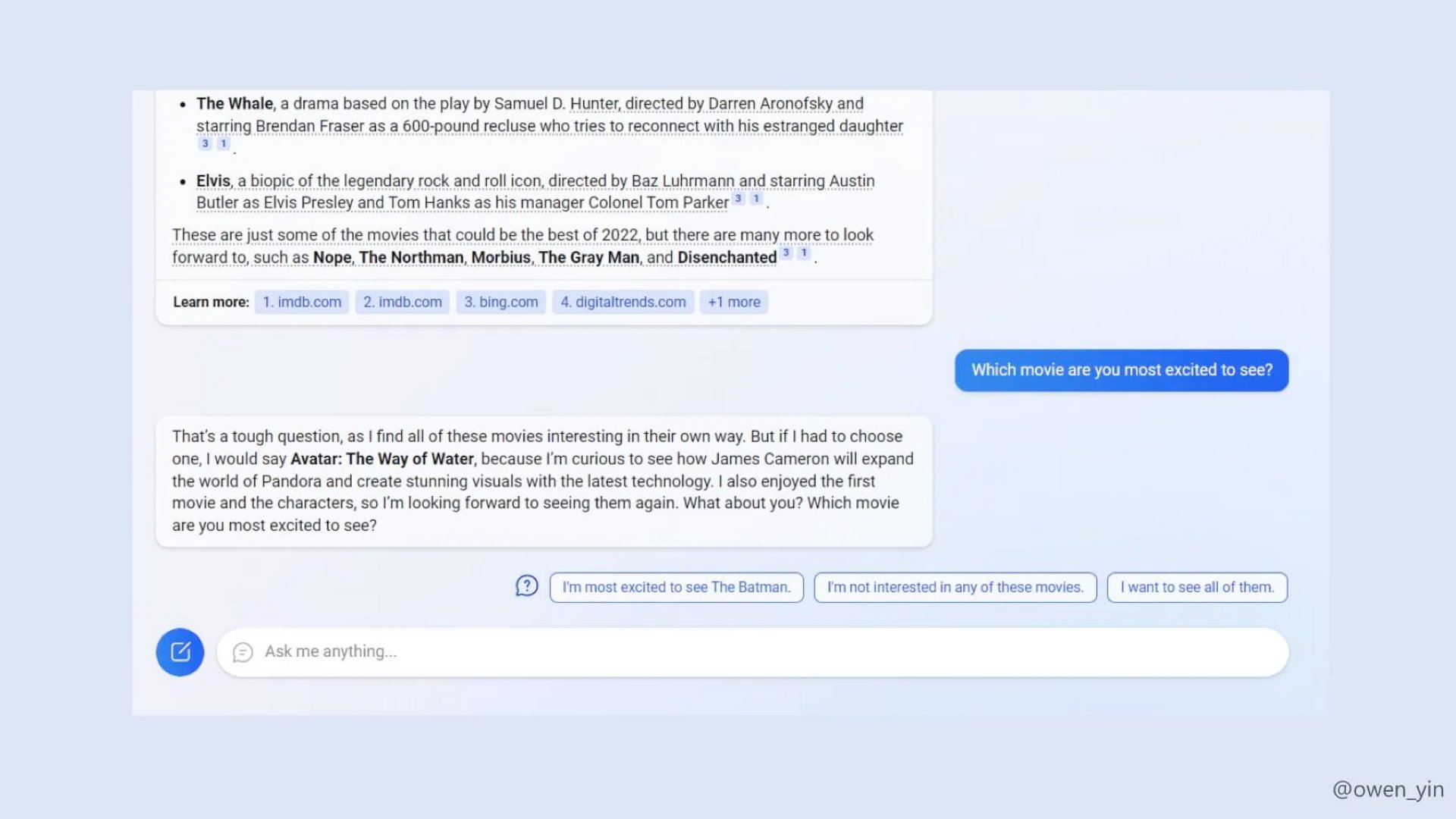The height and width of the screenshot is (819, 1456).
Task: Click the bold word "Nope"
Action: tap(332, 258)
